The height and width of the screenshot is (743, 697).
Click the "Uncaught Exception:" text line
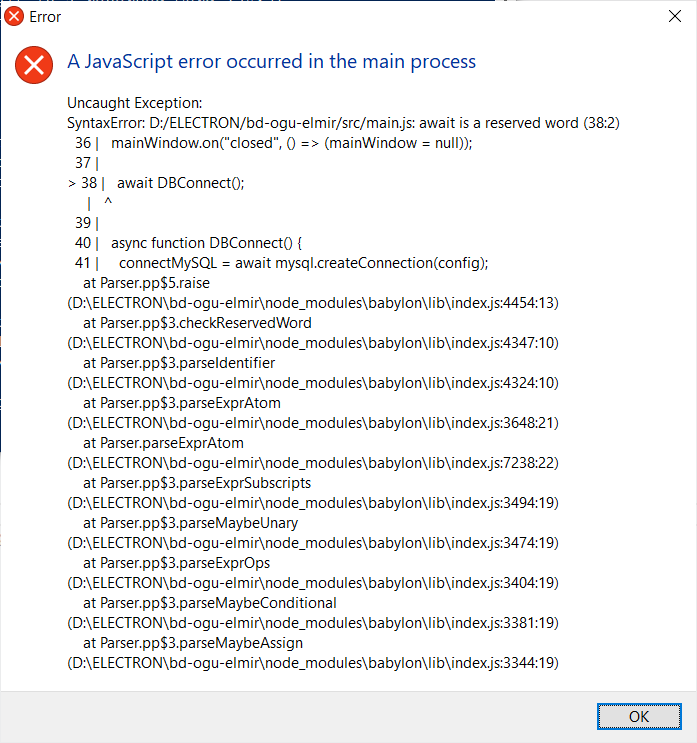click(135, 103)
